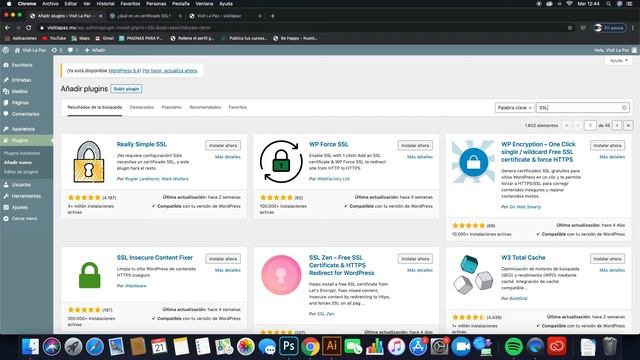Open the Gmail bookmark
The image size is (640, 360).
point(104,38)
